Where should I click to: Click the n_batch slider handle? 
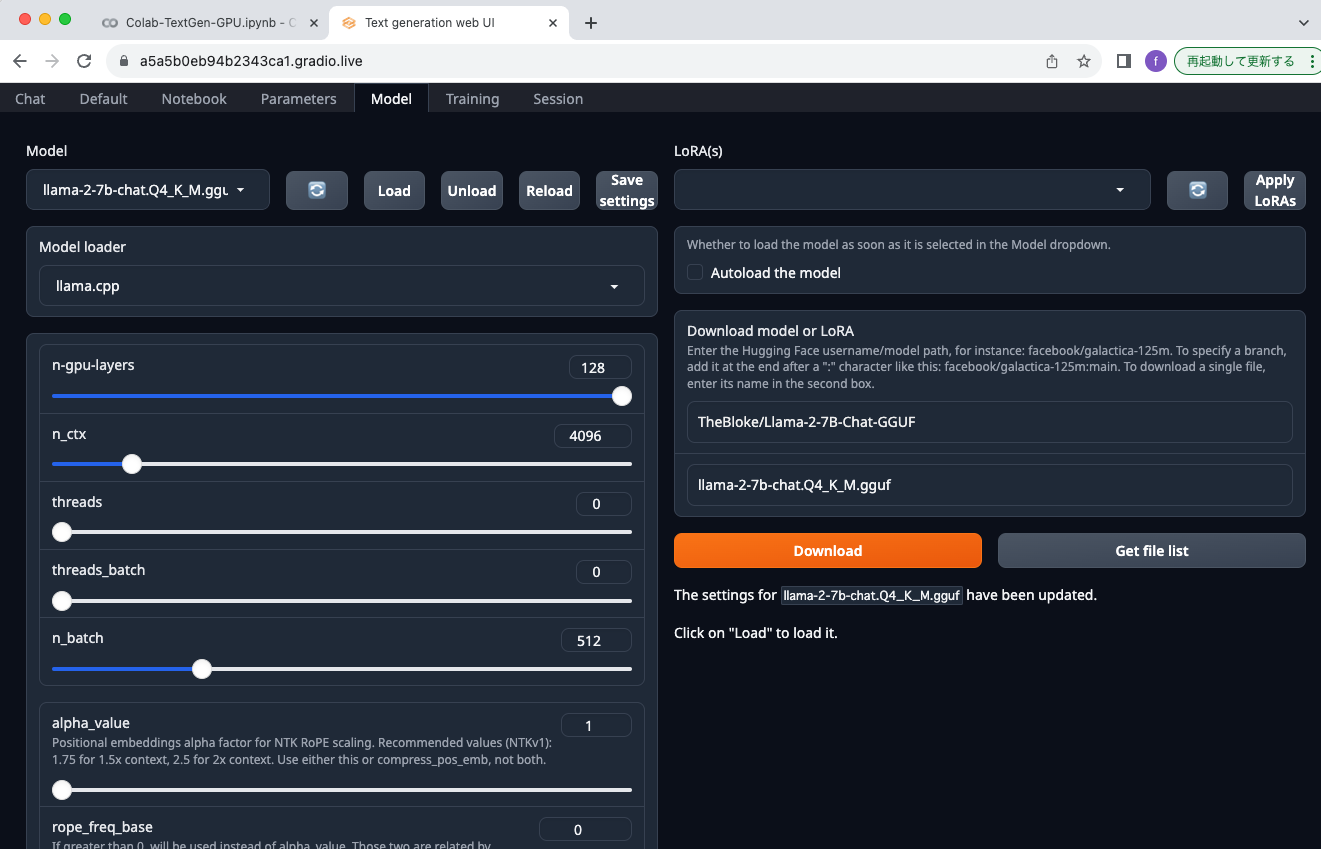(202, 669)
